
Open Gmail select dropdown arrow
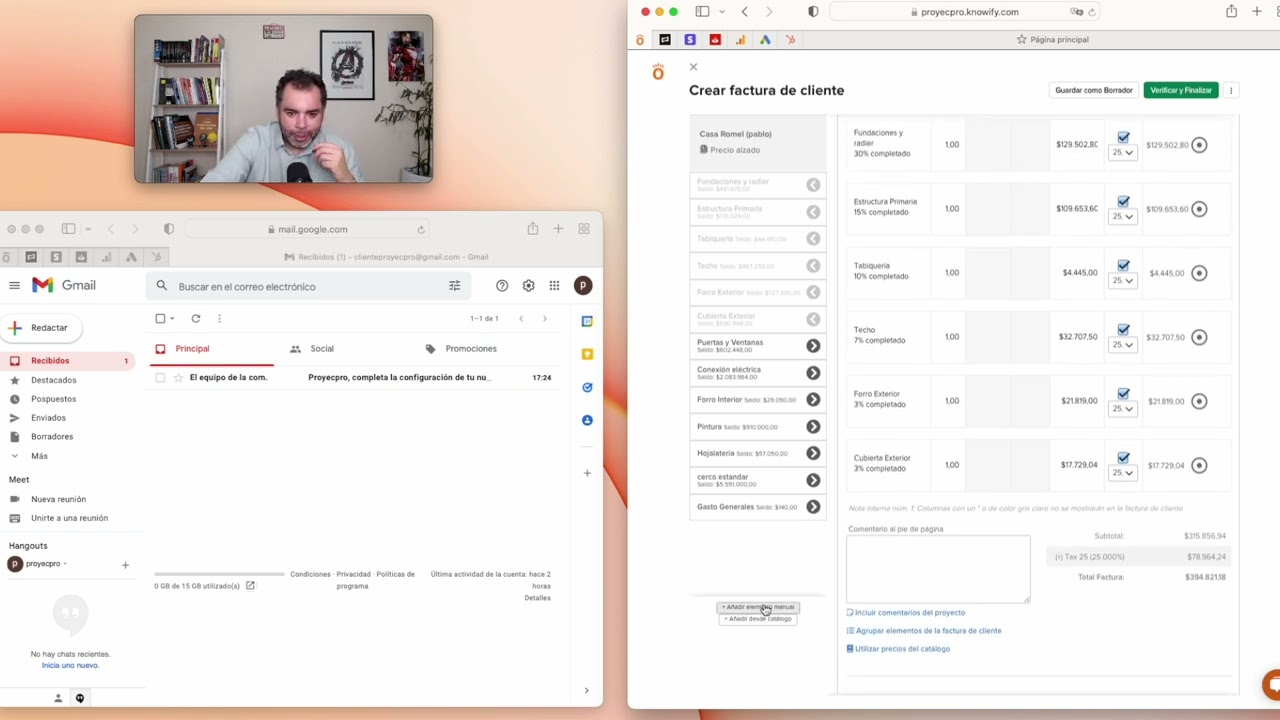coord(172,319)
